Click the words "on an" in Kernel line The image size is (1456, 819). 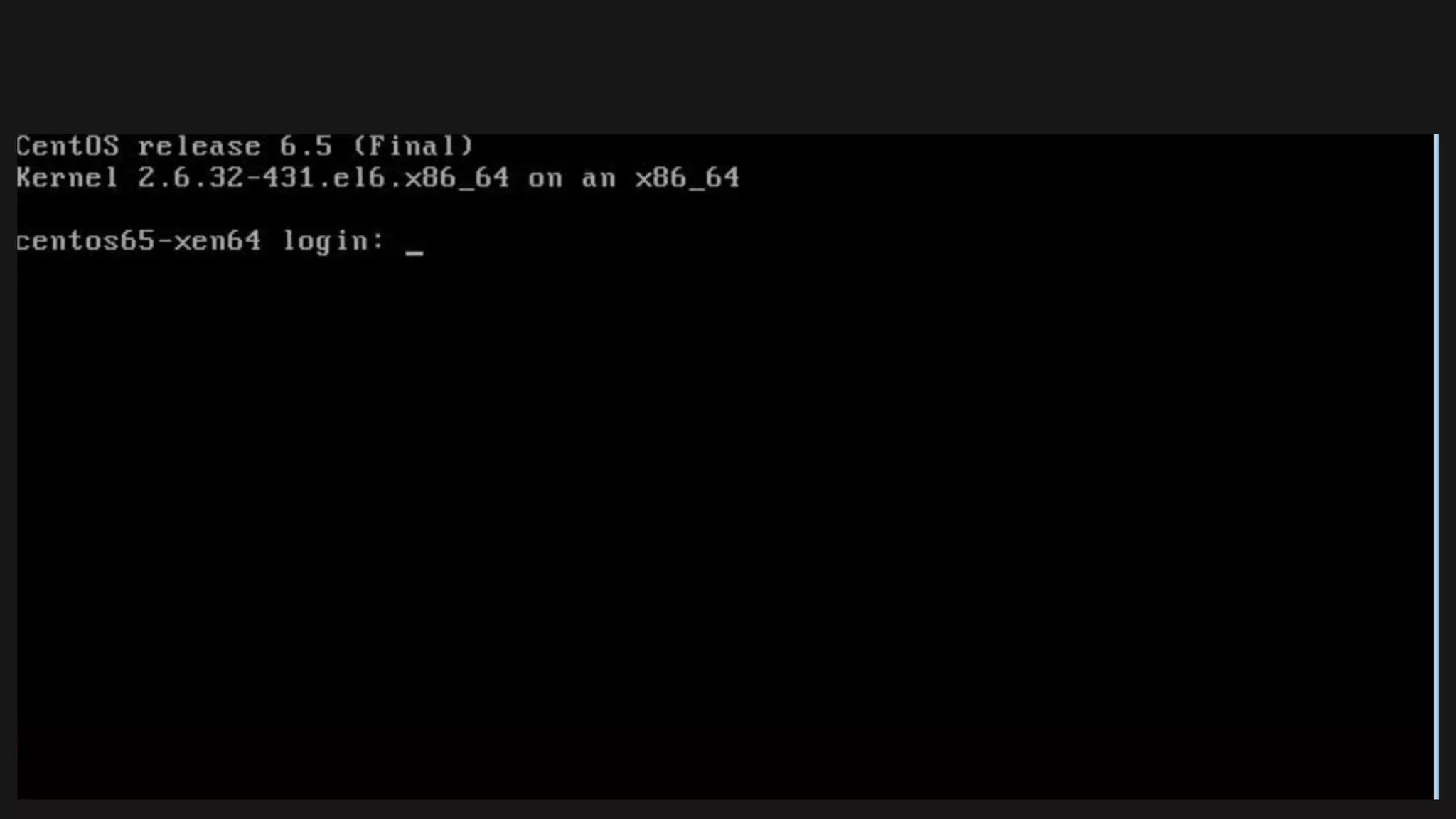[572, 178]
